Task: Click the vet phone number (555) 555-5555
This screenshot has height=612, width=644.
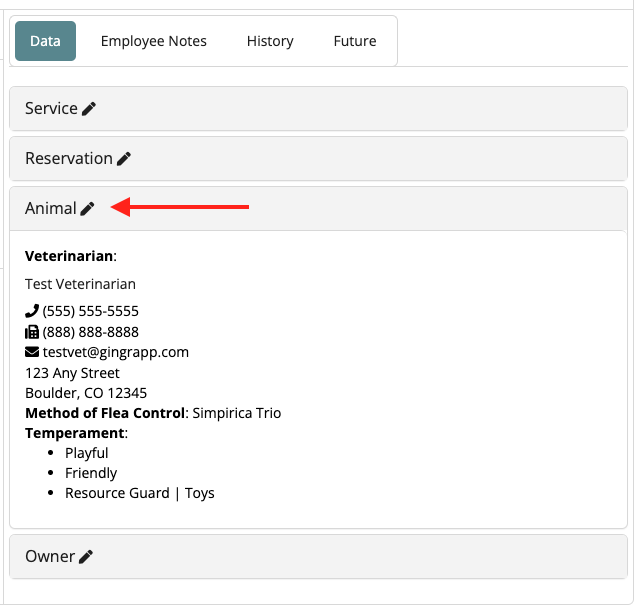Action: [x=90, y=311]
